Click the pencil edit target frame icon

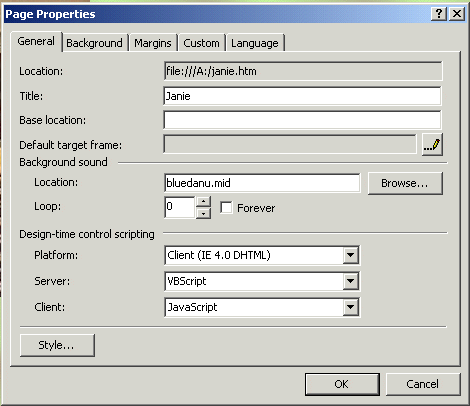pyautogui.click(x=432, y=145)
